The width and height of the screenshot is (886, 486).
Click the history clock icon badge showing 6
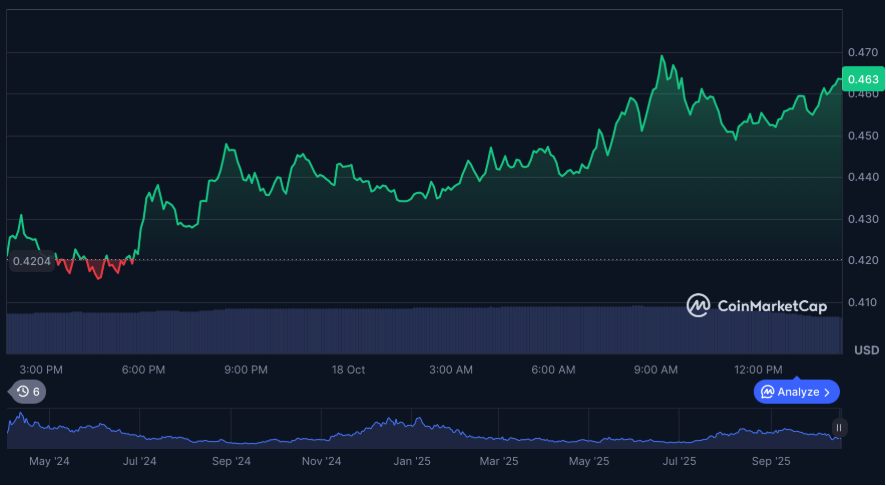27,392
